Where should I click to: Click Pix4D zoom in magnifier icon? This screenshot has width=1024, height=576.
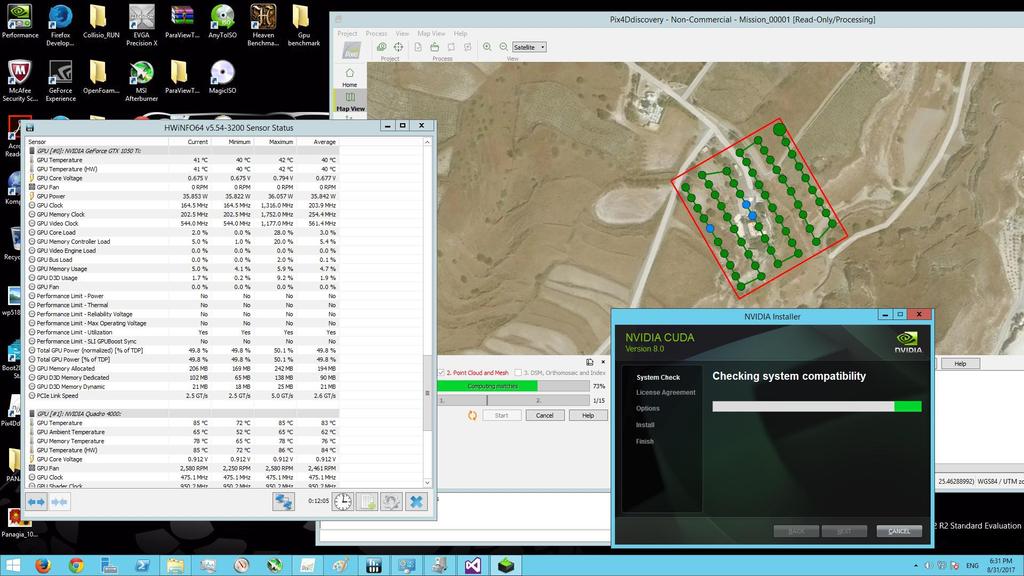pos(487,47)
